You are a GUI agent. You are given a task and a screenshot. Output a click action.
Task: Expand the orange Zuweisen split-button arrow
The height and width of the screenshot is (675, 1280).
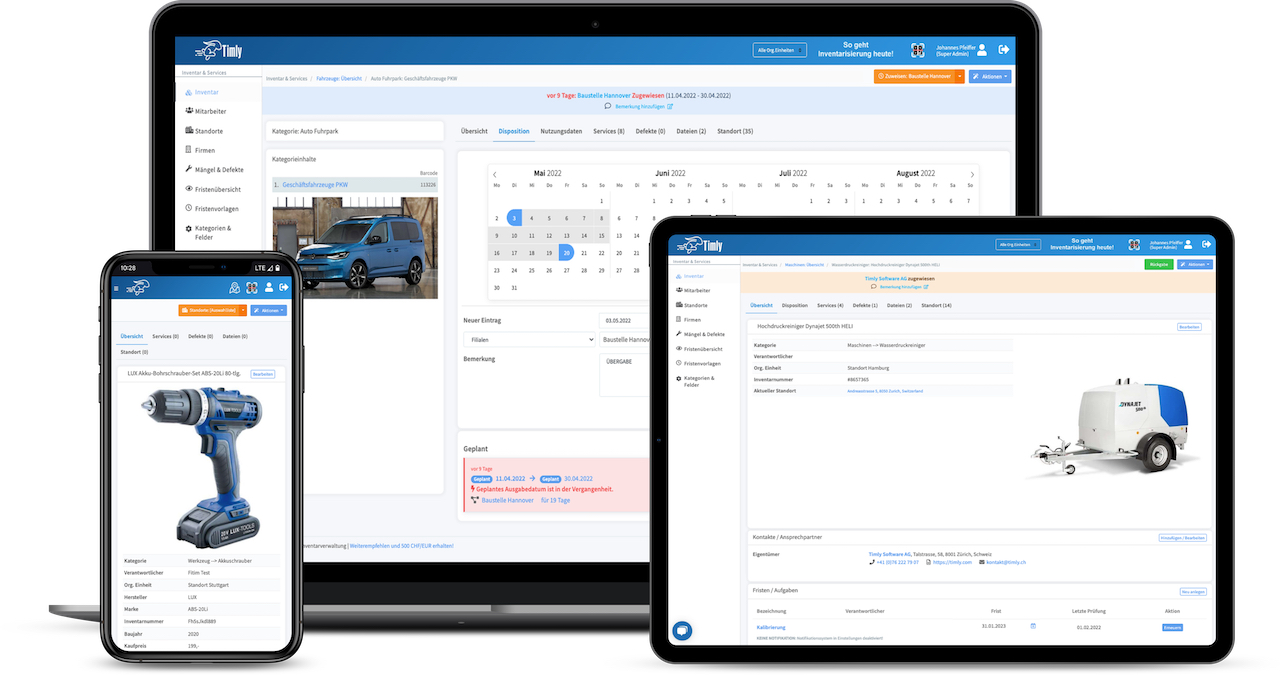pyautogui.click(x=960, y=76)
